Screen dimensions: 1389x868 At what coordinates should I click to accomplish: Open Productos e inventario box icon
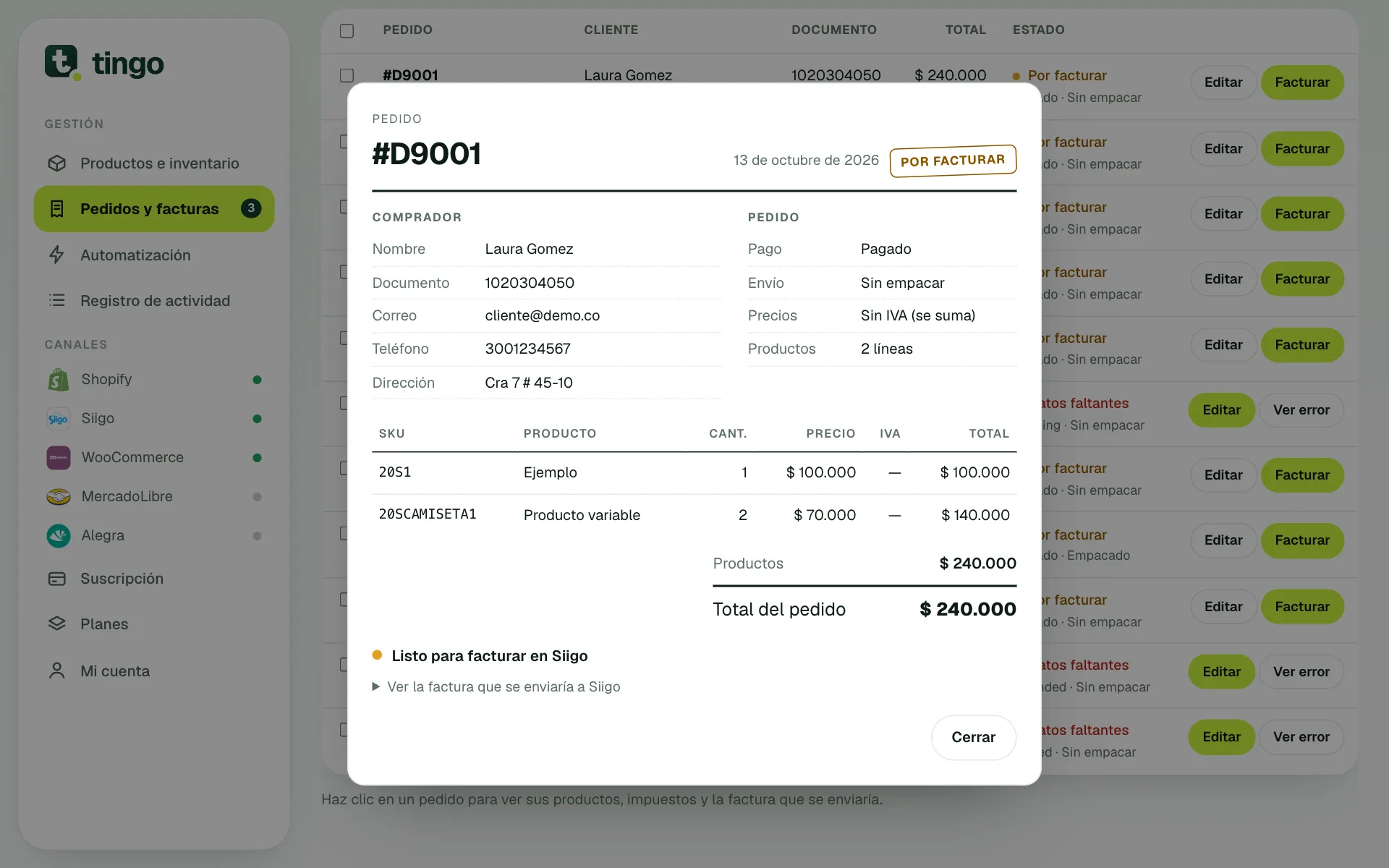point(57,163)
